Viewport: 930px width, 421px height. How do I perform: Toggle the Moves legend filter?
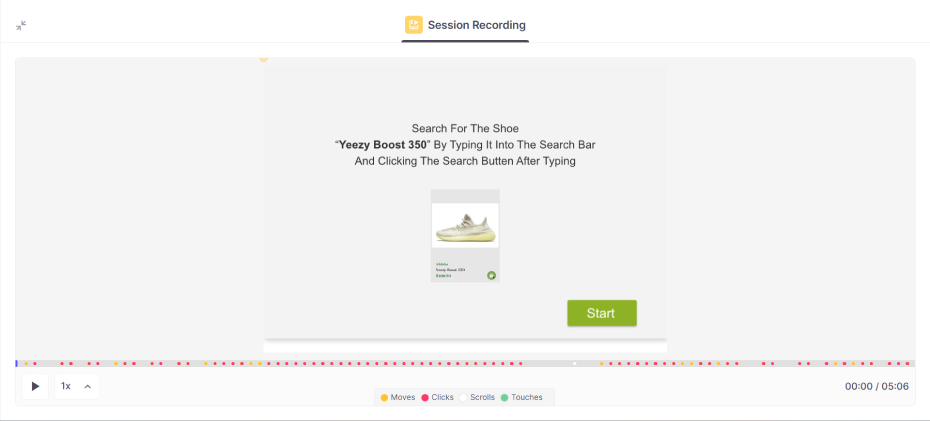coord(397,397)
